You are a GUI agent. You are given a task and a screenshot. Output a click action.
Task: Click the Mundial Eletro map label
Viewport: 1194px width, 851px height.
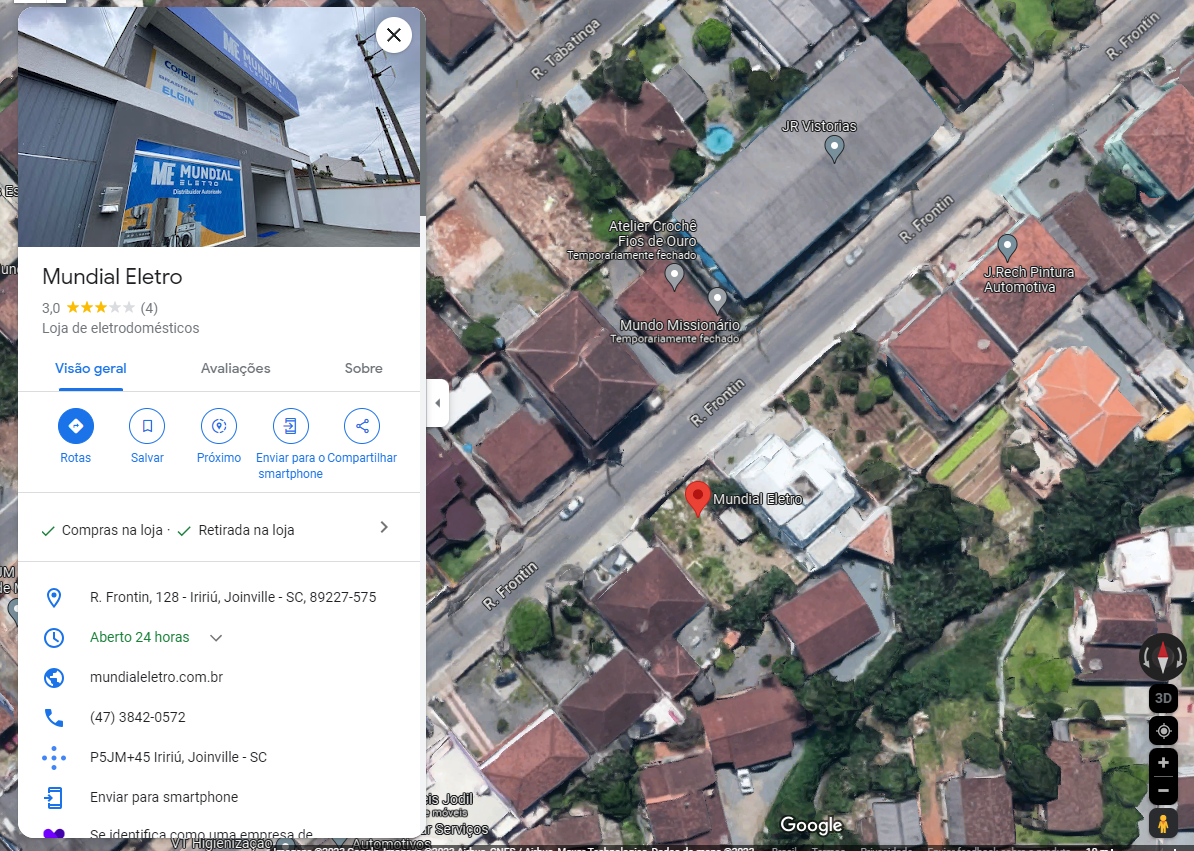click(x=758, y=499)
